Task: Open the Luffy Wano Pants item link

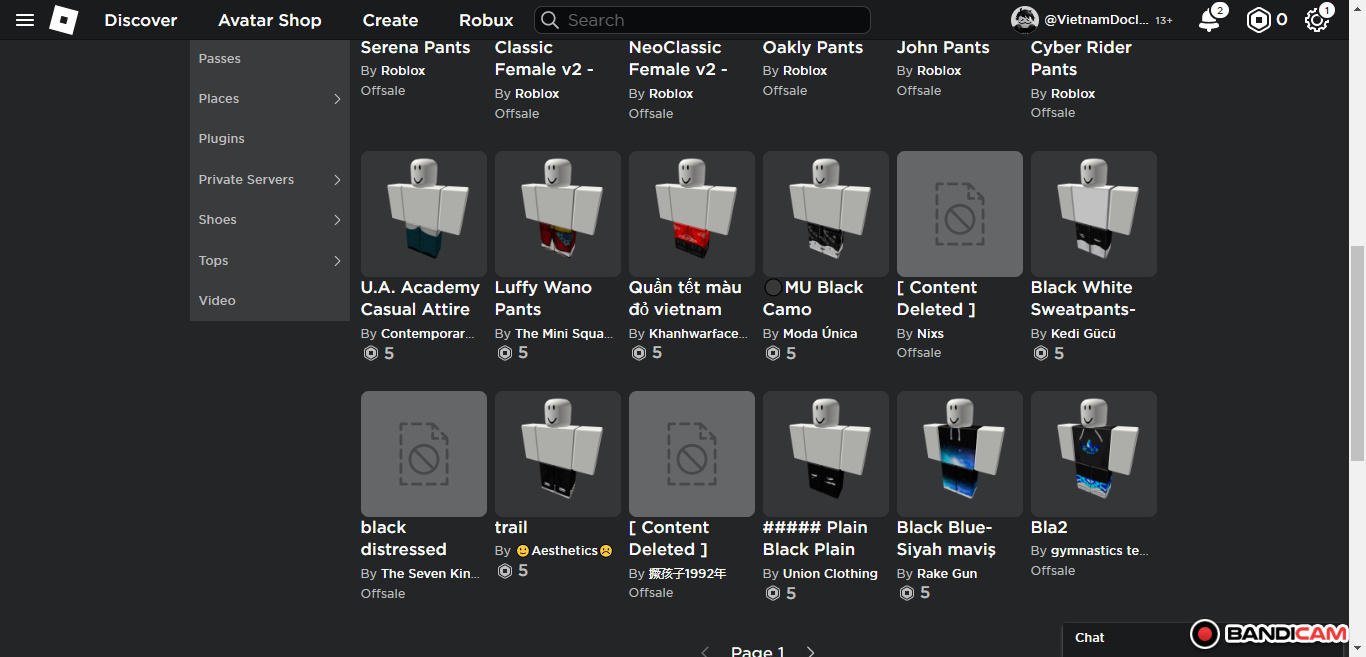Action: (543, 298)
